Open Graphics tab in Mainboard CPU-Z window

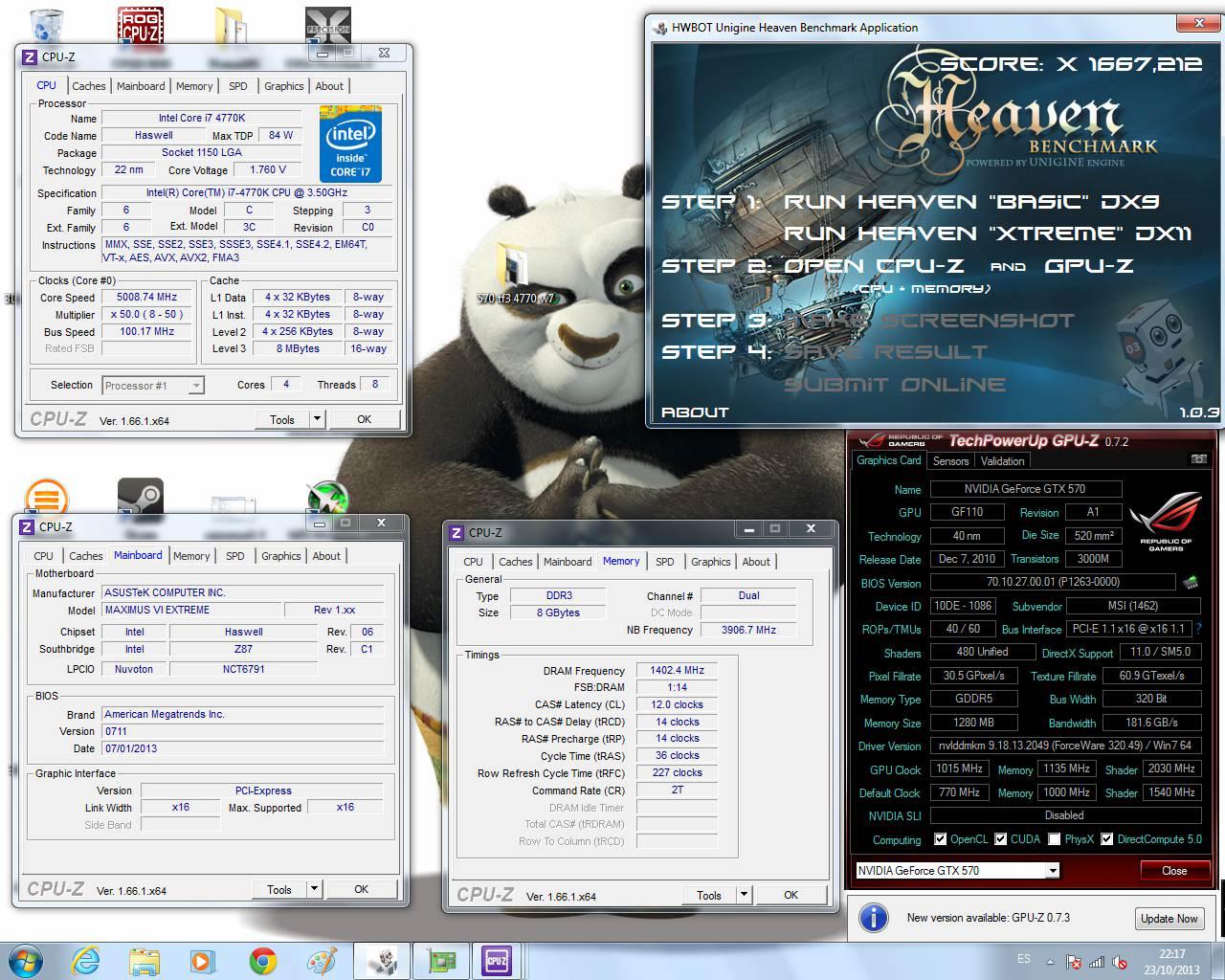click(x=280, y=556)
